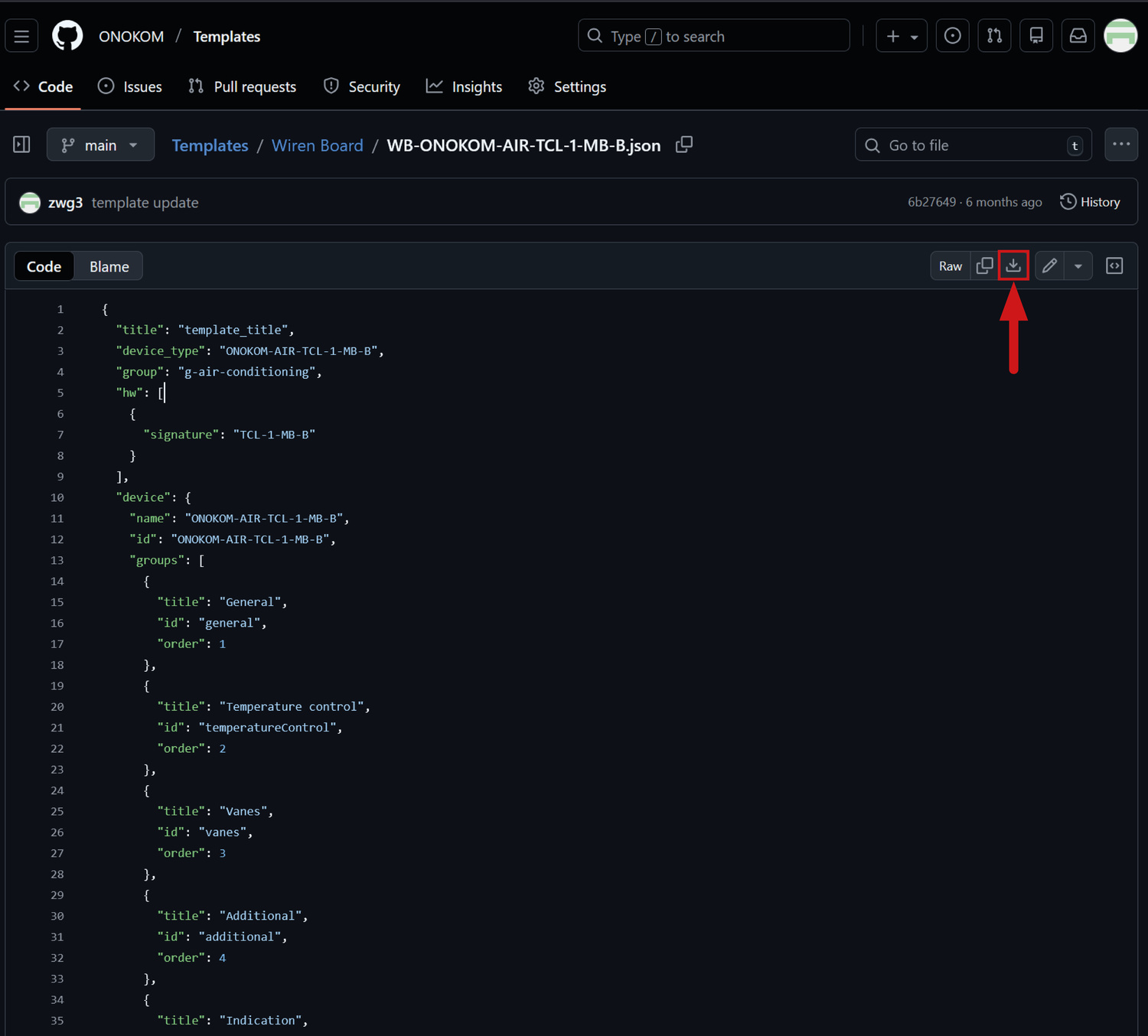Select line number 20 in the gutter
Image resolution: width=1148 pixels, height=1036 pixels.
click(57, 707)
